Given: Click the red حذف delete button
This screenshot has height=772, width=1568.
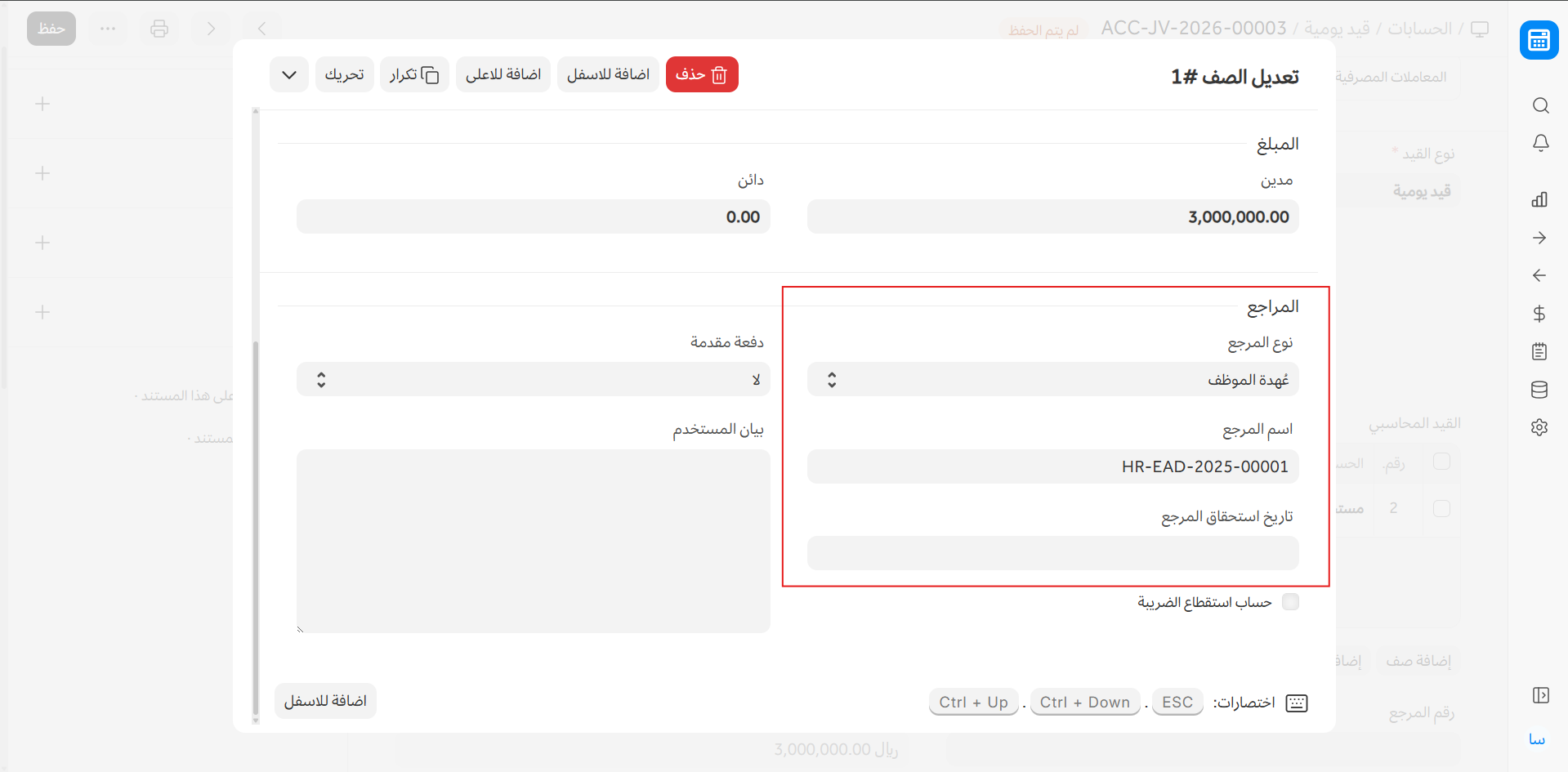Looking at the screenshot, I should tap(701, 75).
